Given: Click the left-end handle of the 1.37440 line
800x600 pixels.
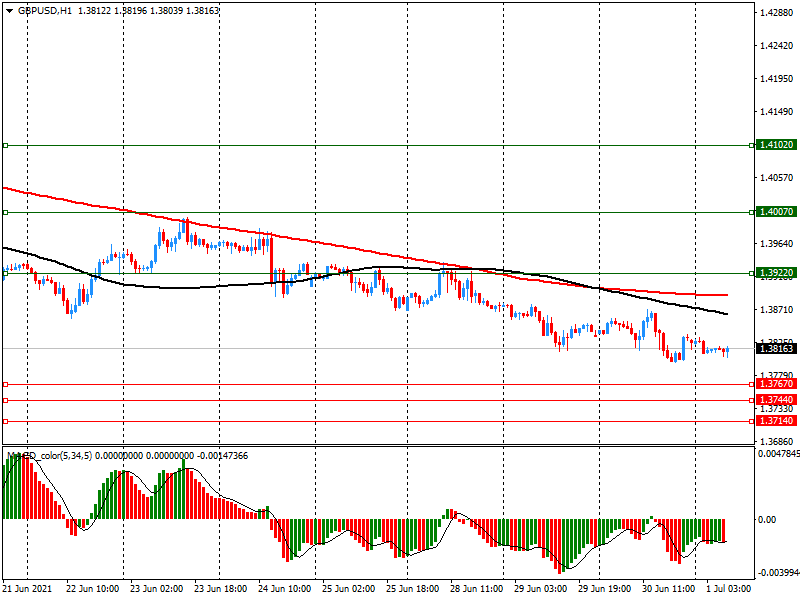Looking at the screenshot, I should [x=6, y=401].
